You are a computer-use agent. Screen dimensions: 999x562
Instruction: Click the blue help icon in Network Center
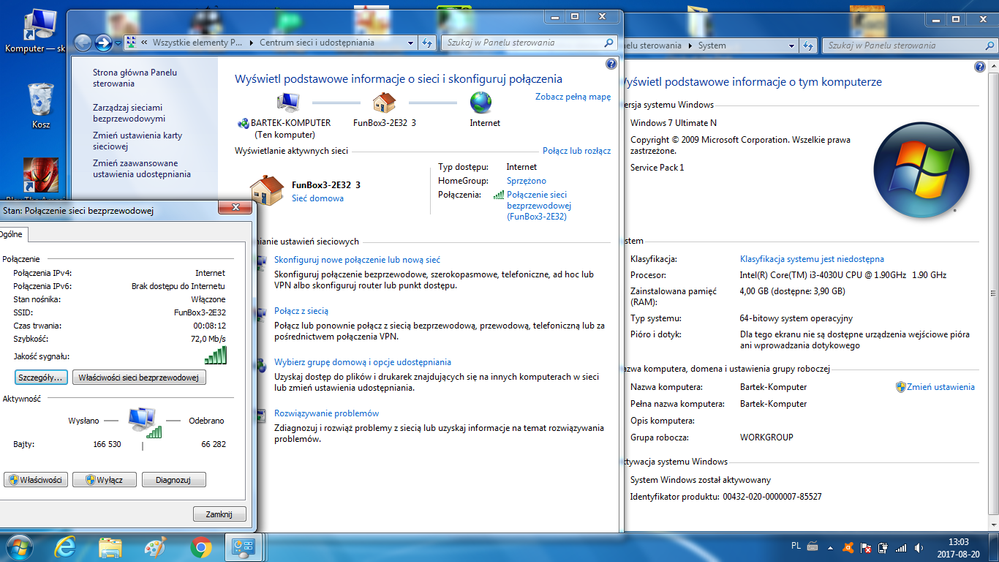(611, 65)
